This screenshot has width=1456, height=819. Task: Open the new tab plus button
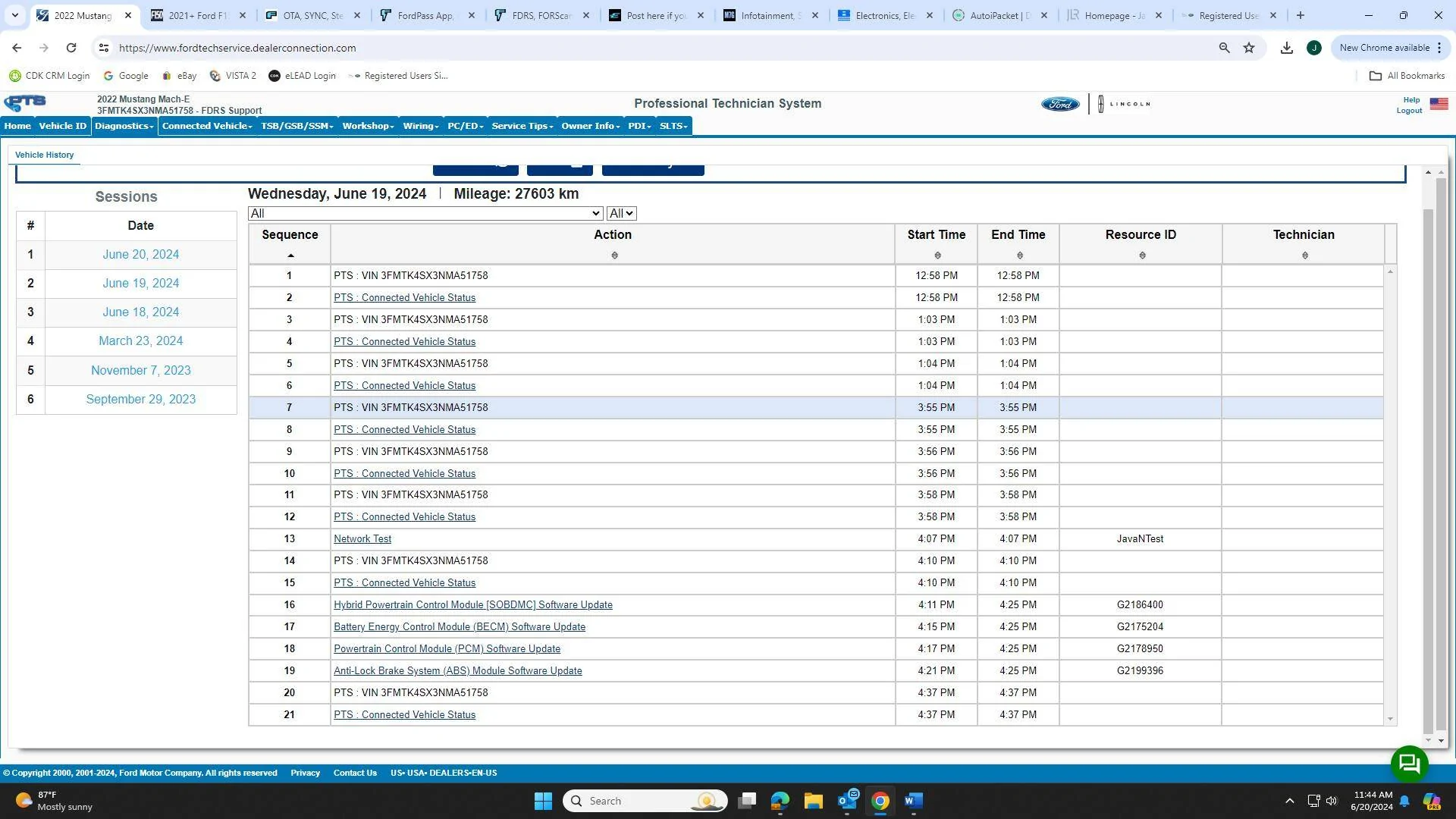click(1301, 15)
